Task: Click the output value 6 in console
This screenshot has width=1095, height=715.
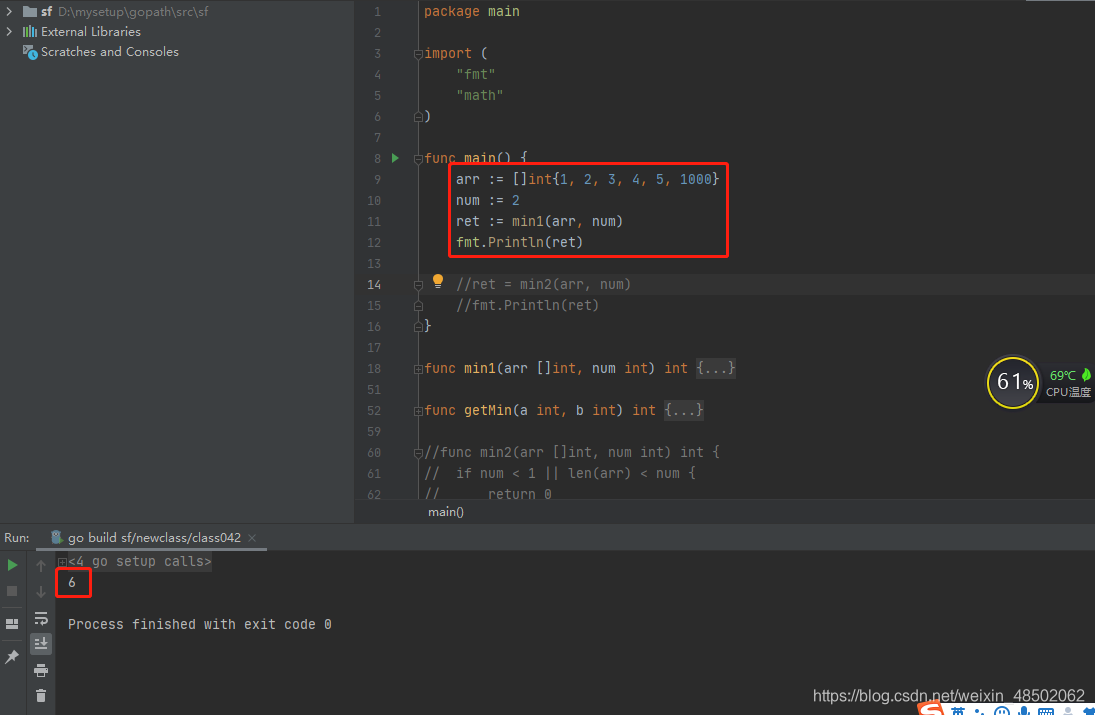Action: [x=72, y=582]
